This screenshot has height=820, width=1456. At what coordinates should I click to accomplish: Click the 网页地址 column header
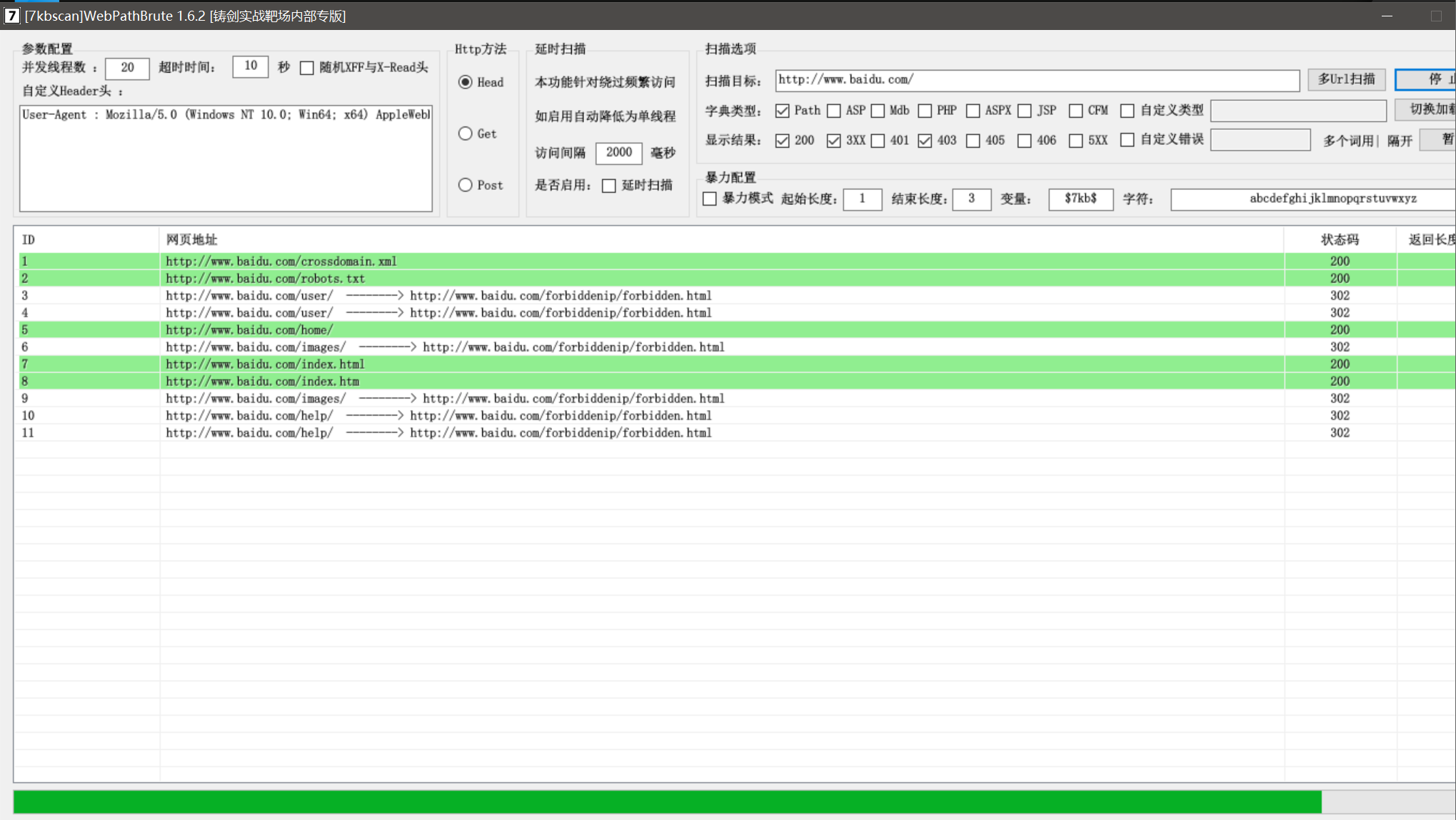[191, 240]
